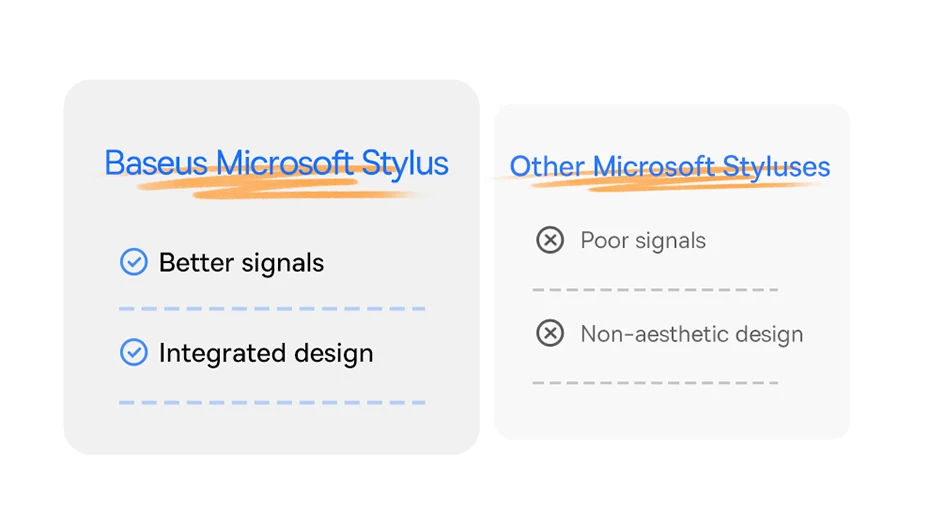Click the blue dashed line under Better signals

tap(272, 309)
